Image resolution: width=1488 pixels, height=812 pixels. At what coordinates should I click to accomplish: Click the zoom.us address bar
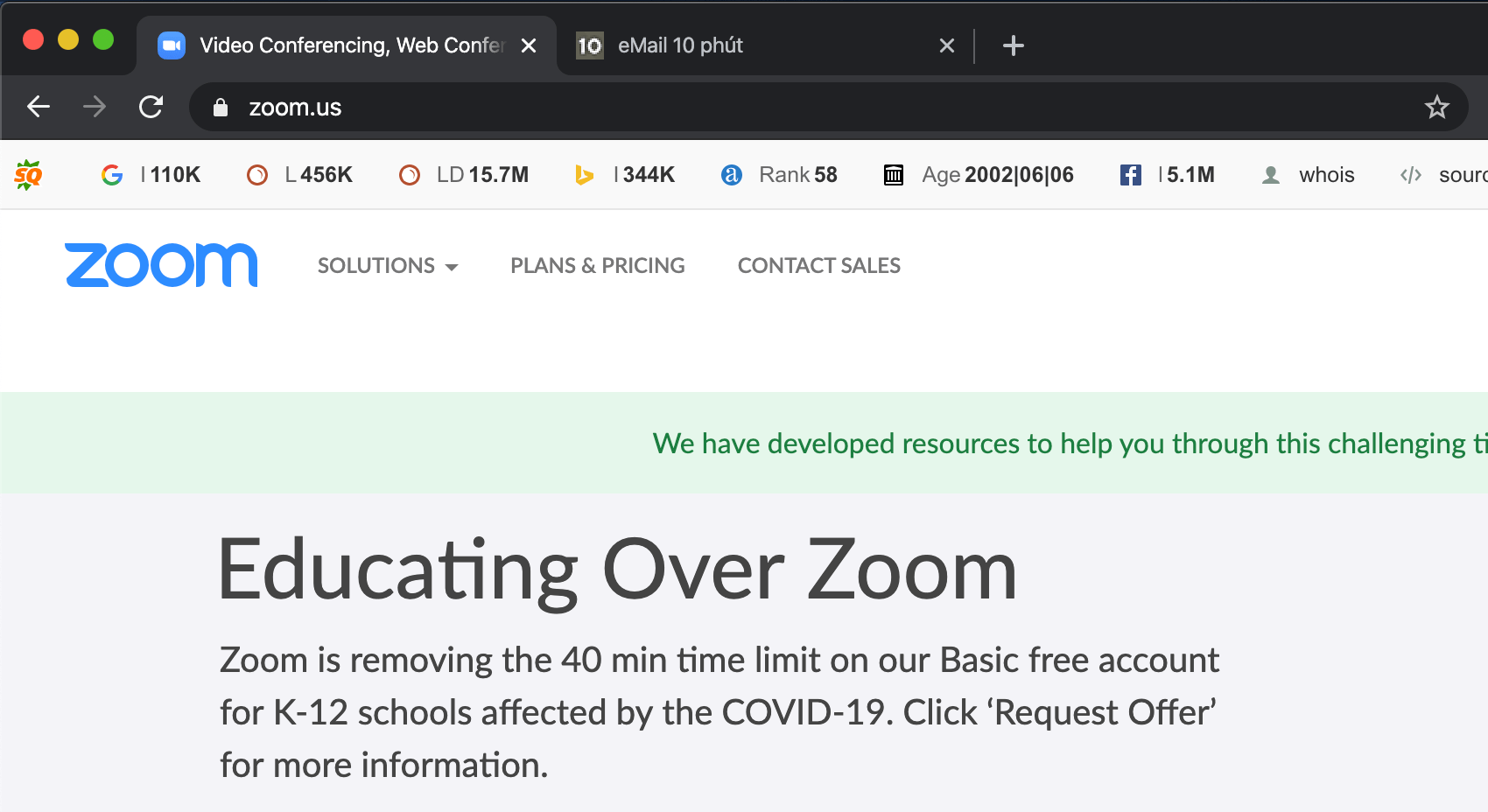tap(823, 107)
